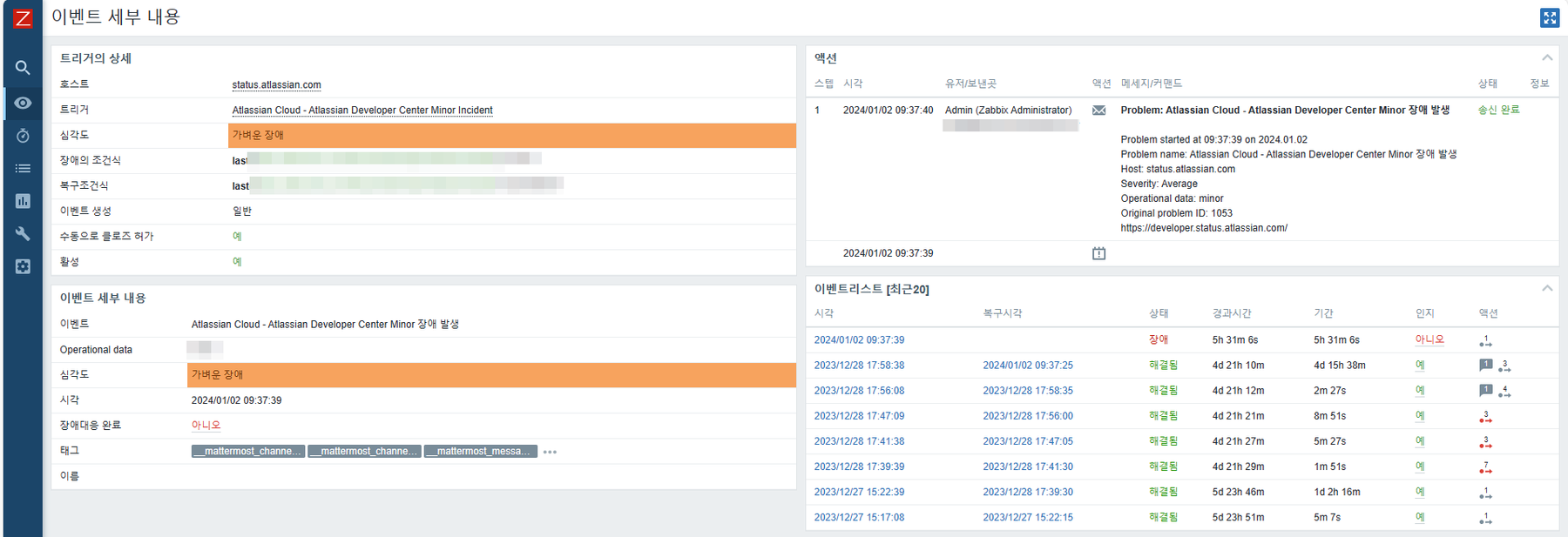Screen dimensions: 1568x537
Task: Click message bubble icon in 17:58:38 row
Action: 1485,366
